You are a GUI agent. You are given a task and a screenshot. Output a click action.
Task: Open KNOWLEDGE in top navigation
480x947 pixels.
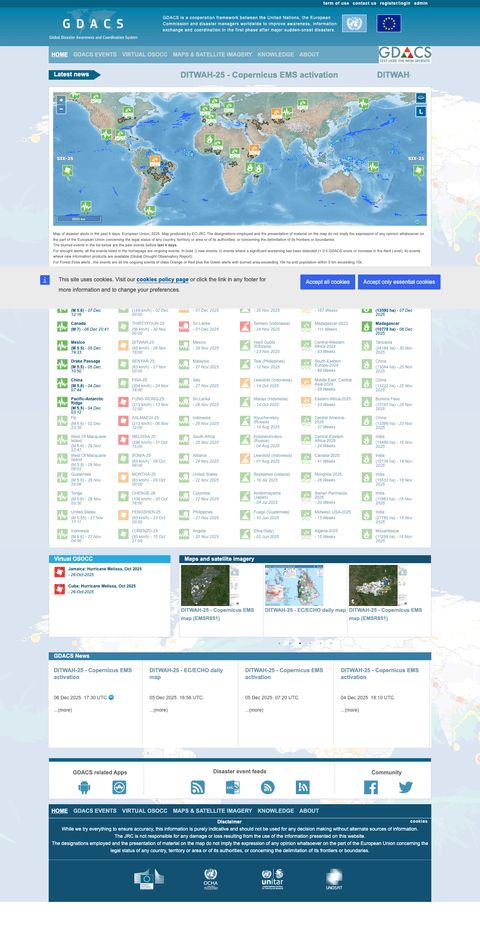tap(276, 54)
